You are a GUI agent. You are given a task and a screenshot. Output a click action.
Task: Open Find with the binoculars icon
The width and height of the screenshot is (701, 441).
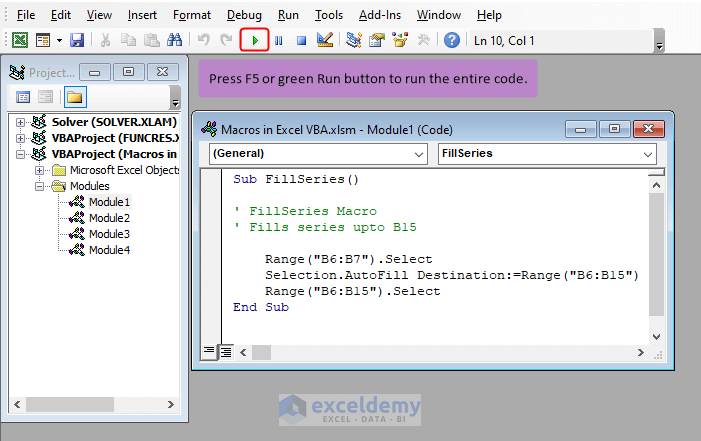(x=175, y=41)
